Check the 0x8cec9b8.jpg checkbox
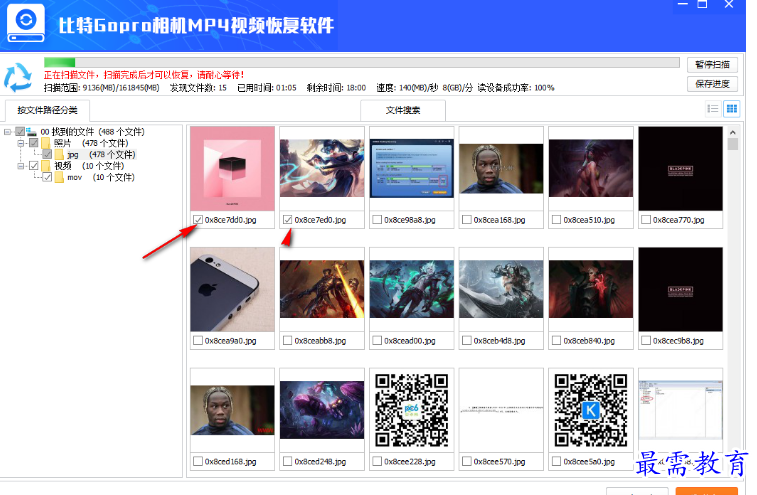Screen dimensions: 757x495 (x=646, y=340)
